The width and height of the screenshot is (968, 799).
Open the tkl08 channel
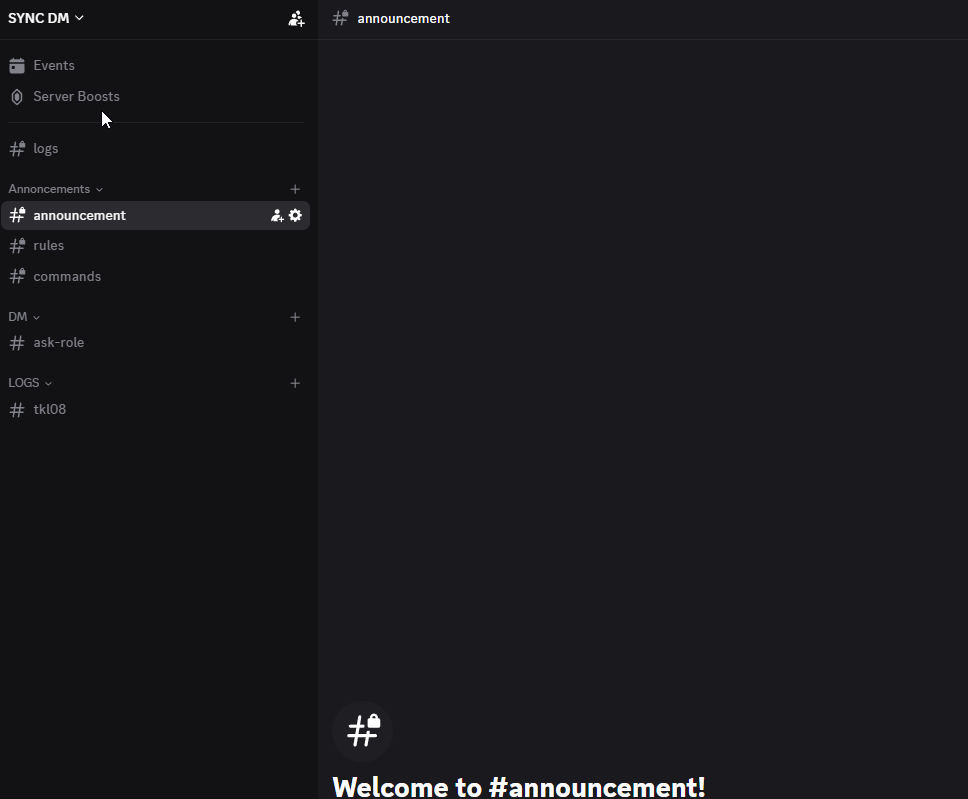click(x=49, y=409)
